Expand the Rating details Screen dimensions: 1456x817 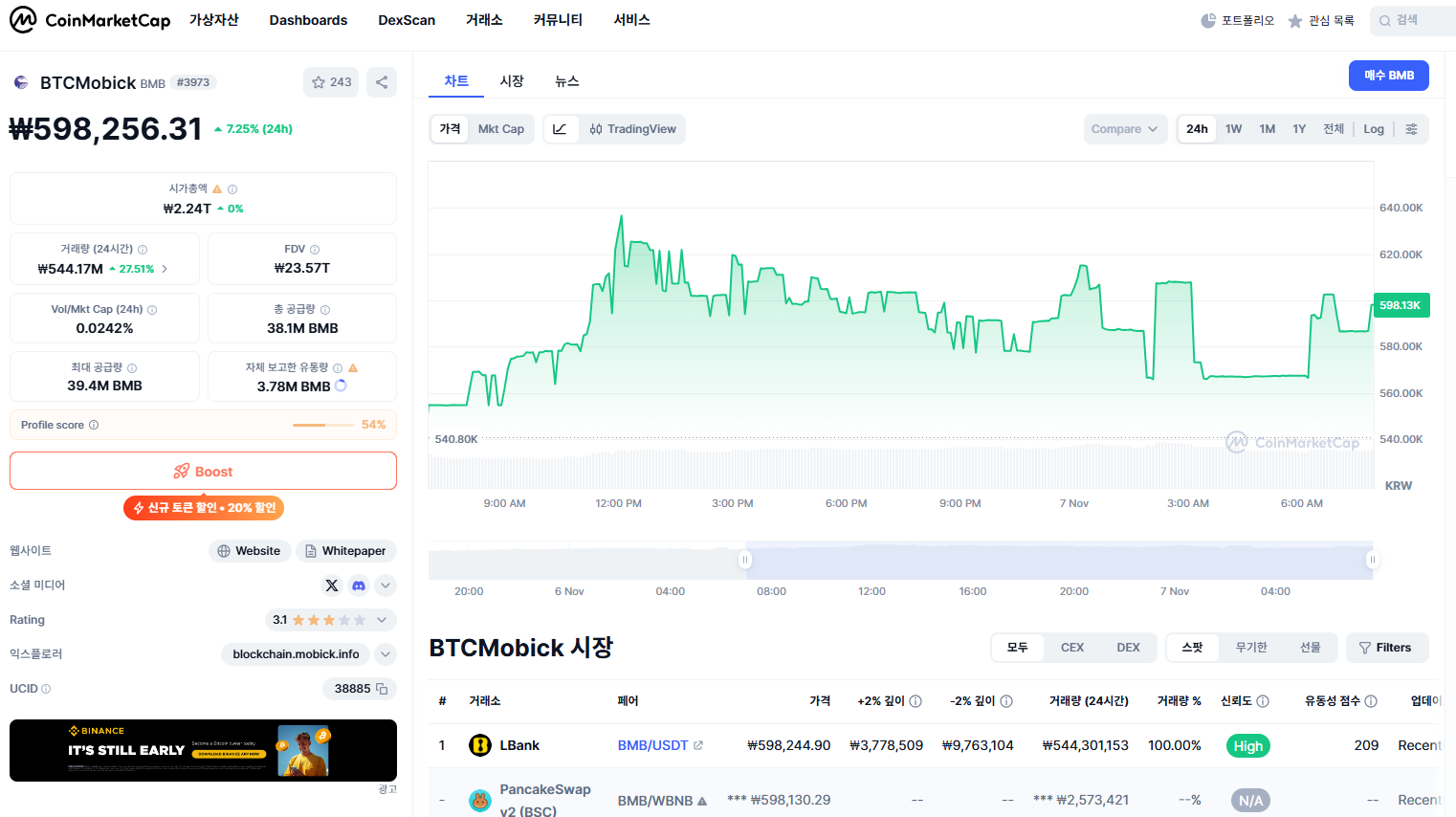click(x=382, y=620)
